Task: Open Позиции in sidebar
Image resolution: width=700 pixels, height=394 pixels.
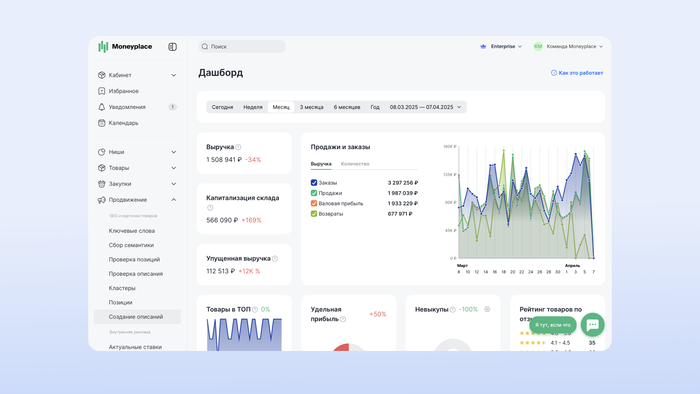Action: 121,302
